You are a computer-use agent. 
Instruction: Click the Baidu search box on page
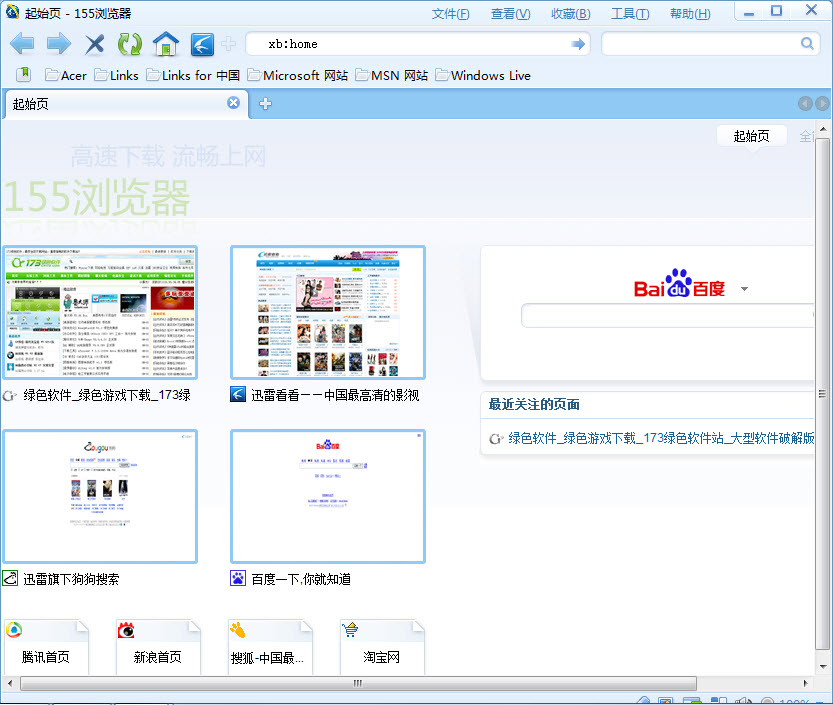pyautogui.click(x=667, y=316)
